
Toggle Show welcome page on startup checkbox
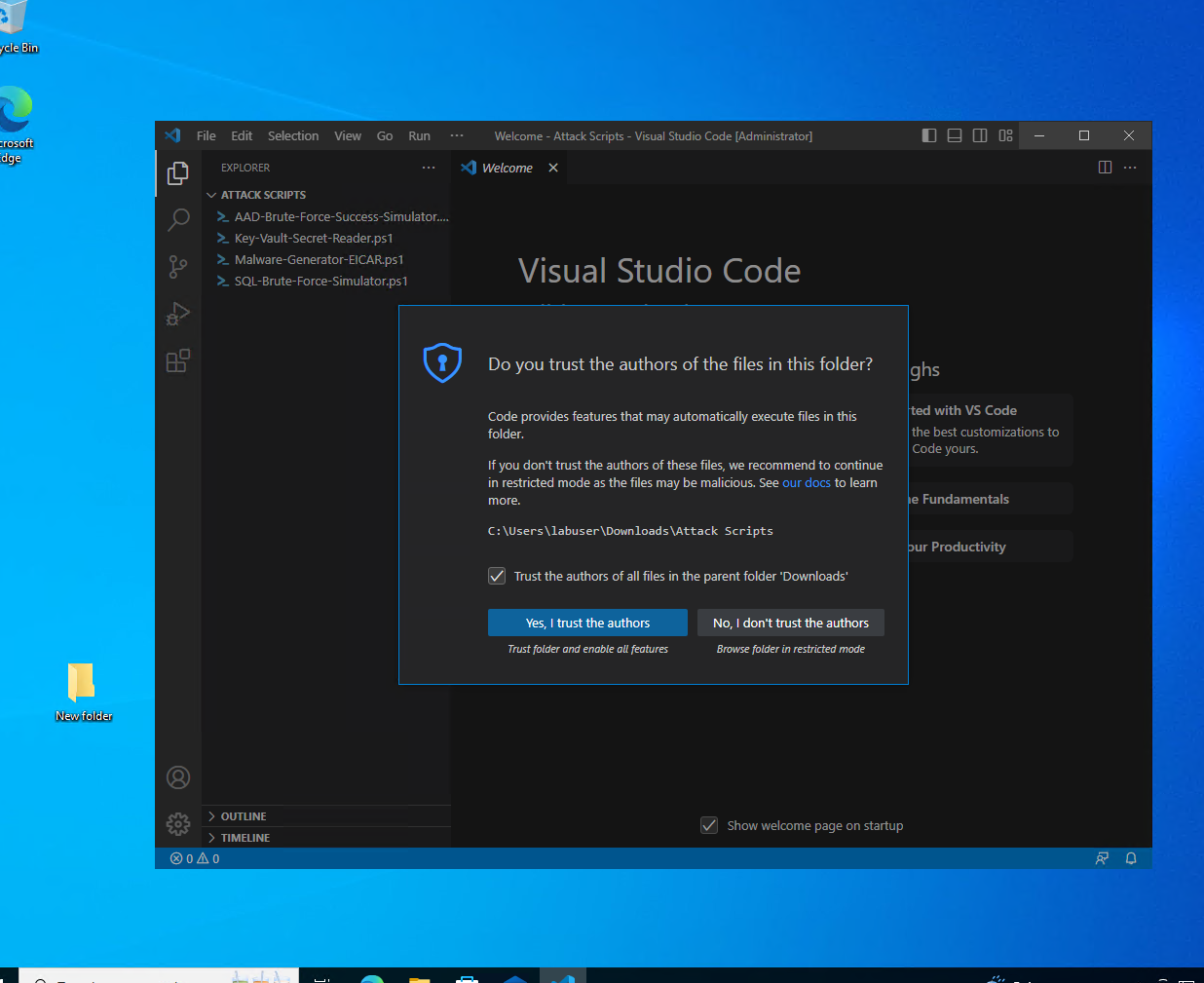pyautogui.click(x=709, y=825)
